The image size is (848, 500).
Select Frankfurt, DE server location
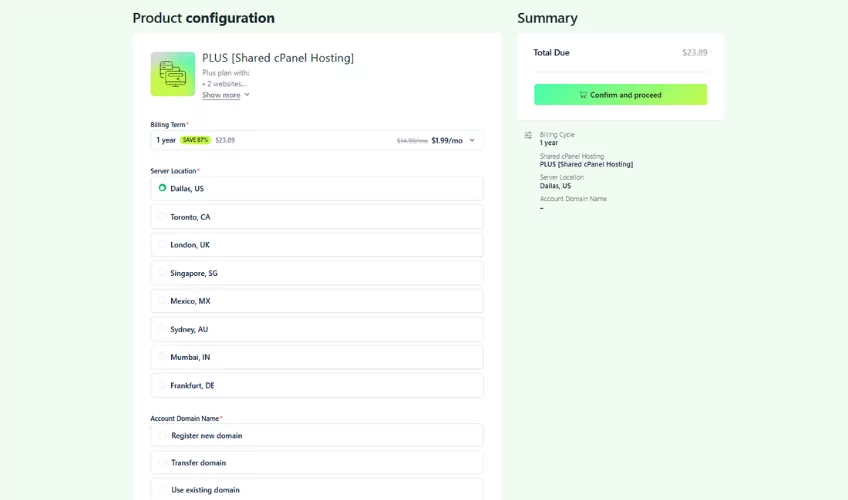click(x=316, y=385)
